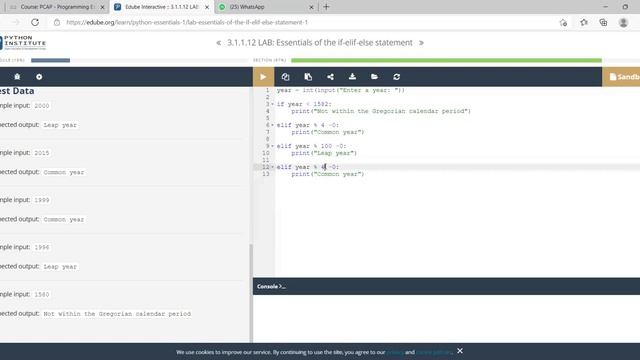Open the Sandbox button
This screenshot has width=640, height=360.
(621, 77)
